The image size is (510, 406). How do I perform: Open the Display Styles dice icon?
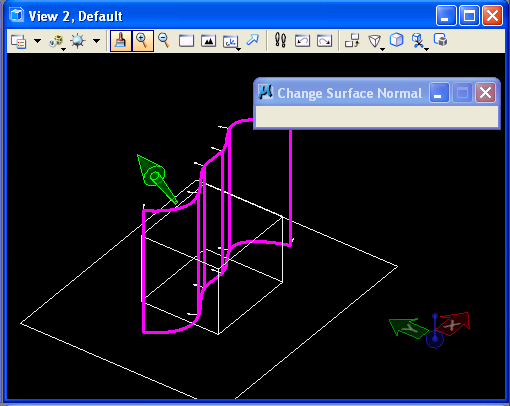[x=56, y=41]
